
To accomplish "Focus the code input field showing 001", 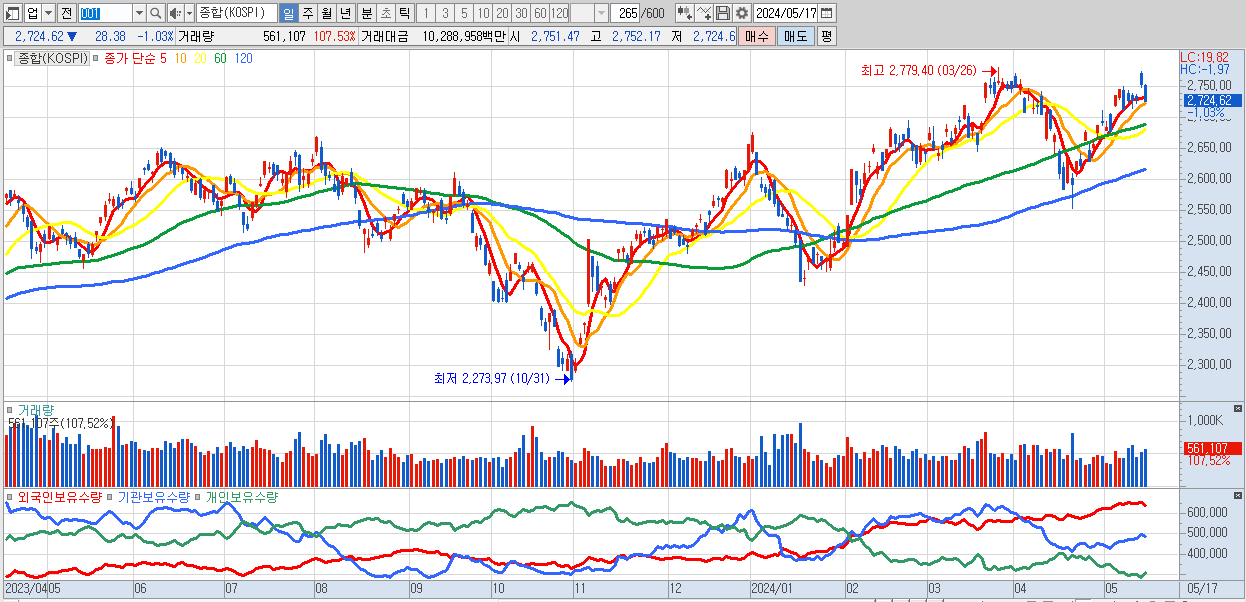I will (x=104, y=13).
